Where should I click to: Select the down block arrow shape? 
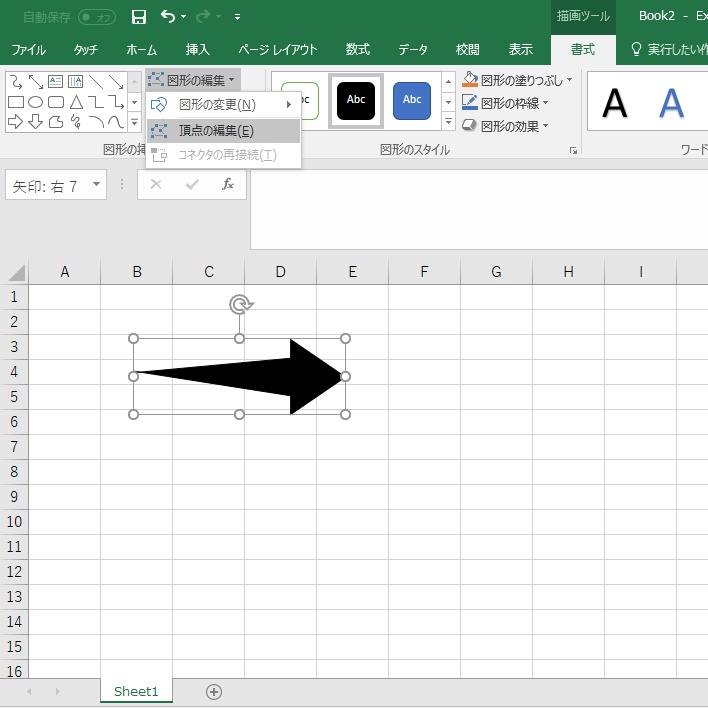coord(36,122)
